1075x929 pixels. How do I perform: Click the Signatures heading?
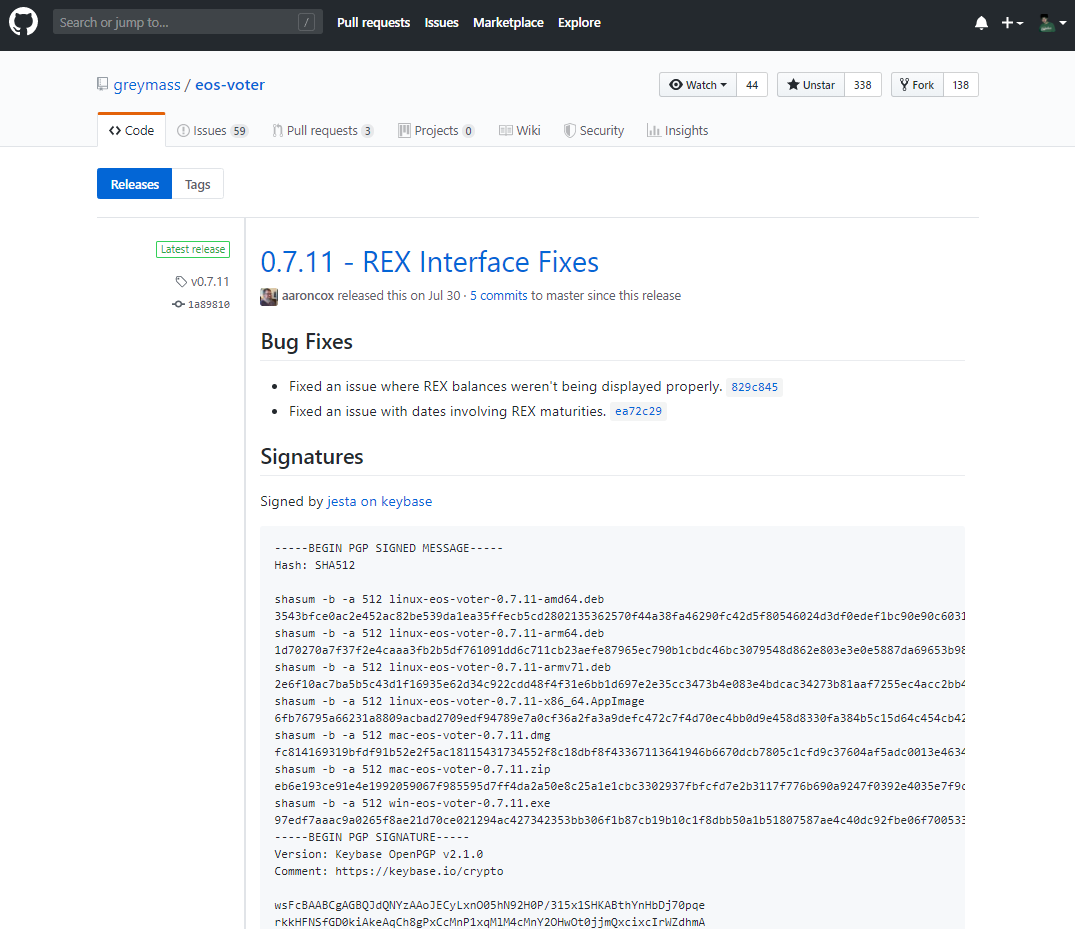(x=312, y=457)
